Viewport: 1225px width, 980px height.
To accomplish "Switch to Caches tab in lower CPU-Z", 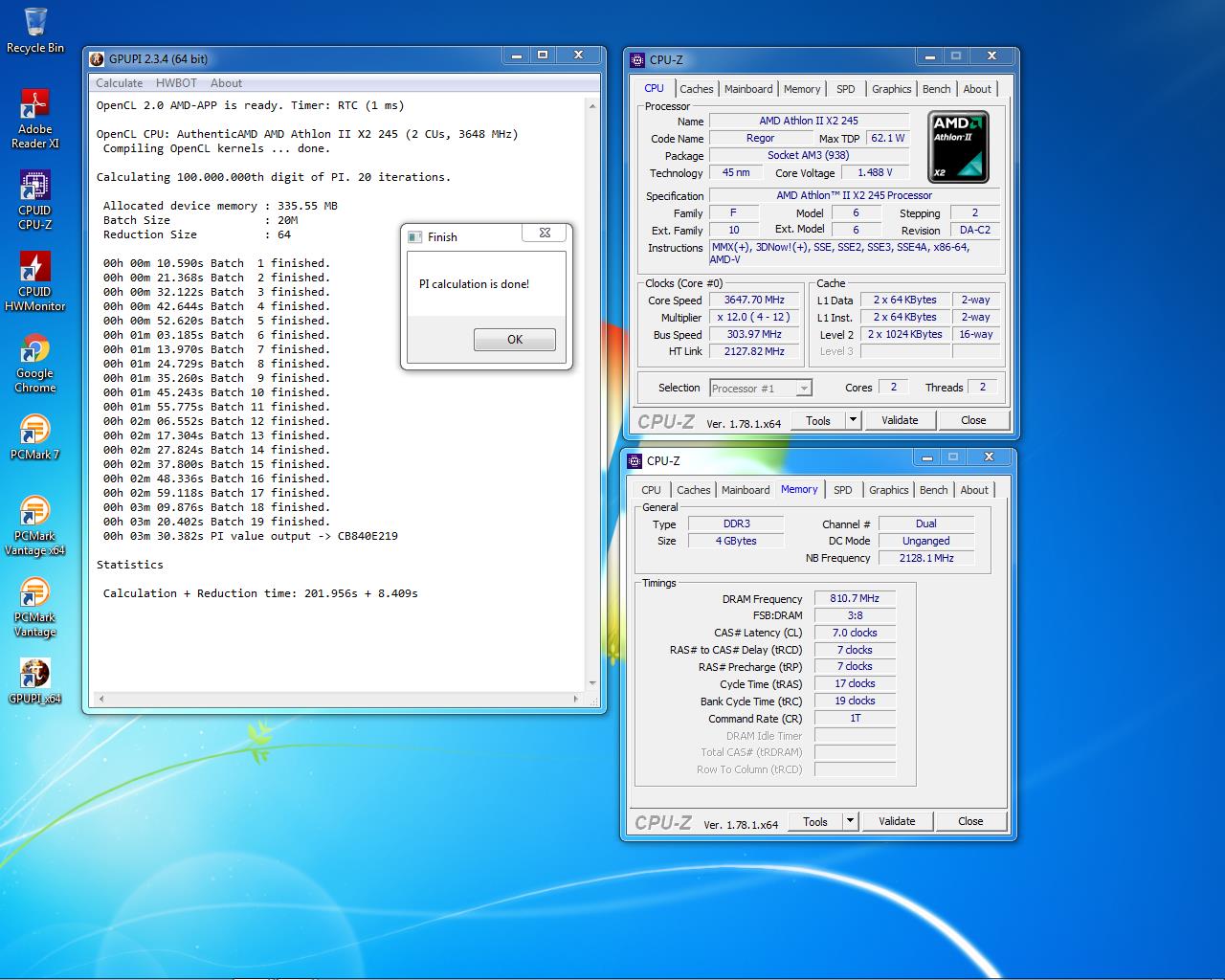I will 694,490.
